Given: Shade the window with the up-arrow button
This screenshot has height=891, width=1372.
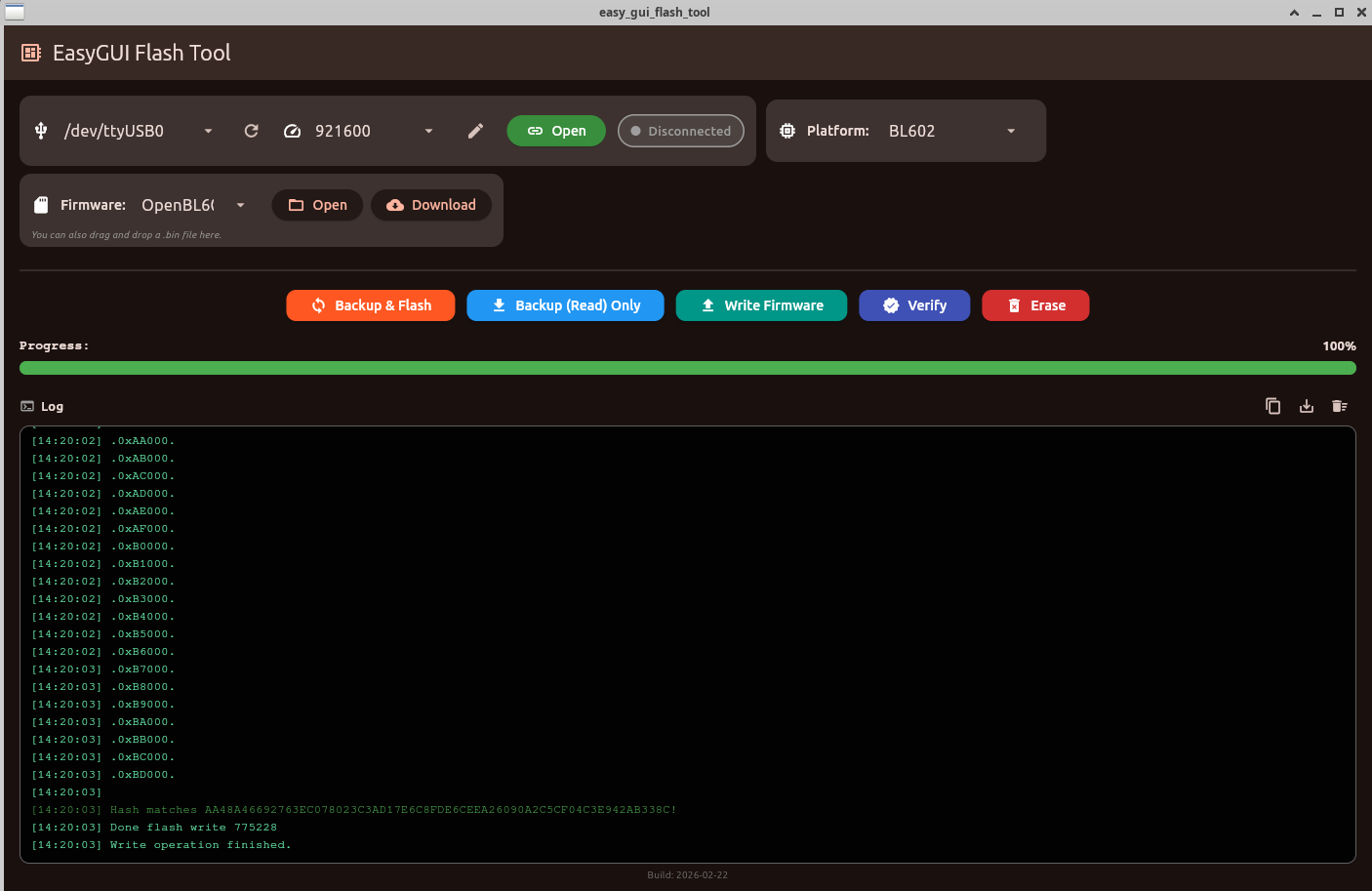Looking at the screenshot, I should (1295, 13).
